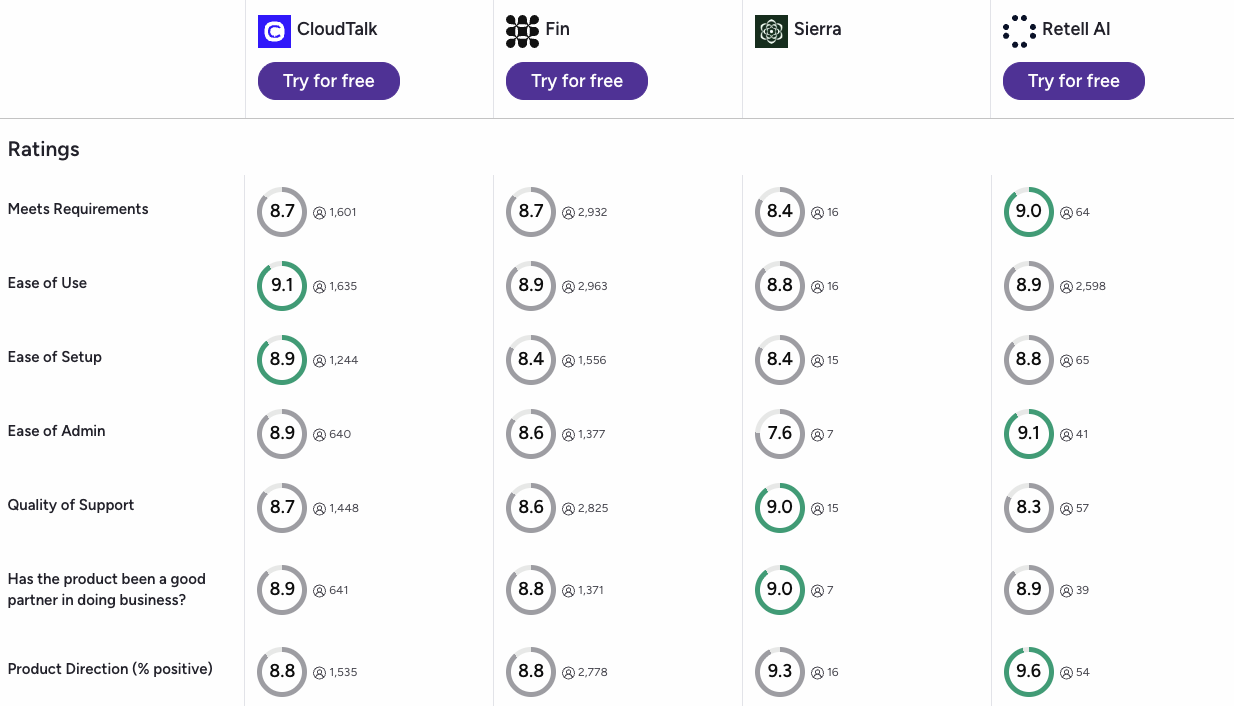1234x706 pixels.
Task: Try Retell AI for free
Action: pos(1074,81)
